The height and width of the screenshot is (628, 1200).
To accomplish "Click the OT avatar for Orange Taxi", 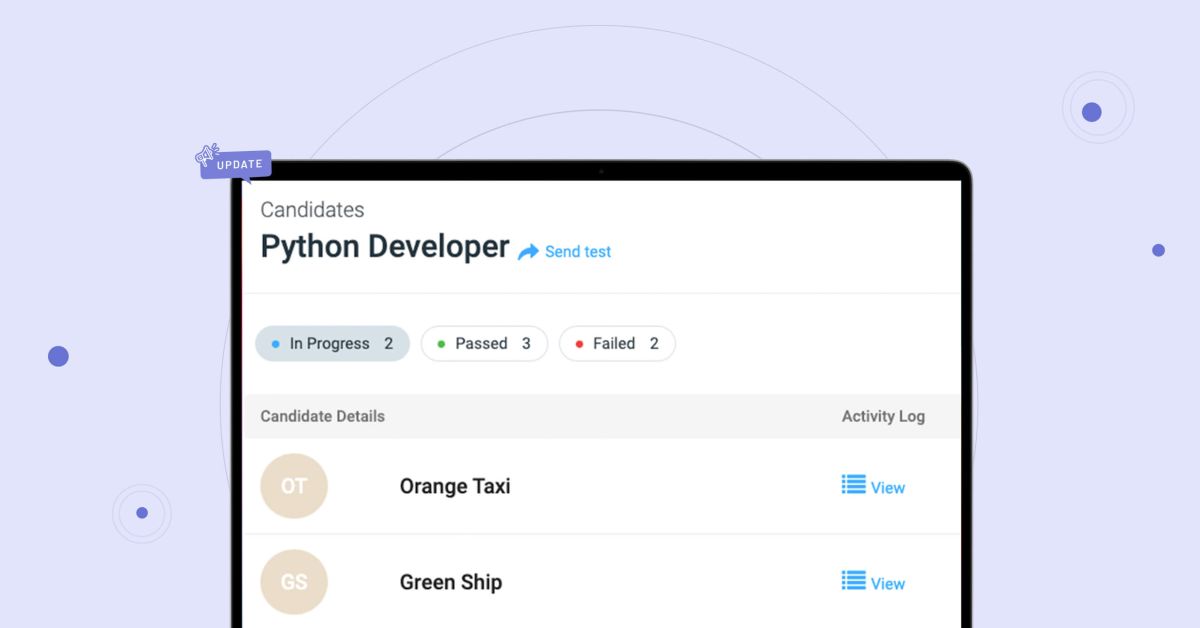I will [294, 486].
